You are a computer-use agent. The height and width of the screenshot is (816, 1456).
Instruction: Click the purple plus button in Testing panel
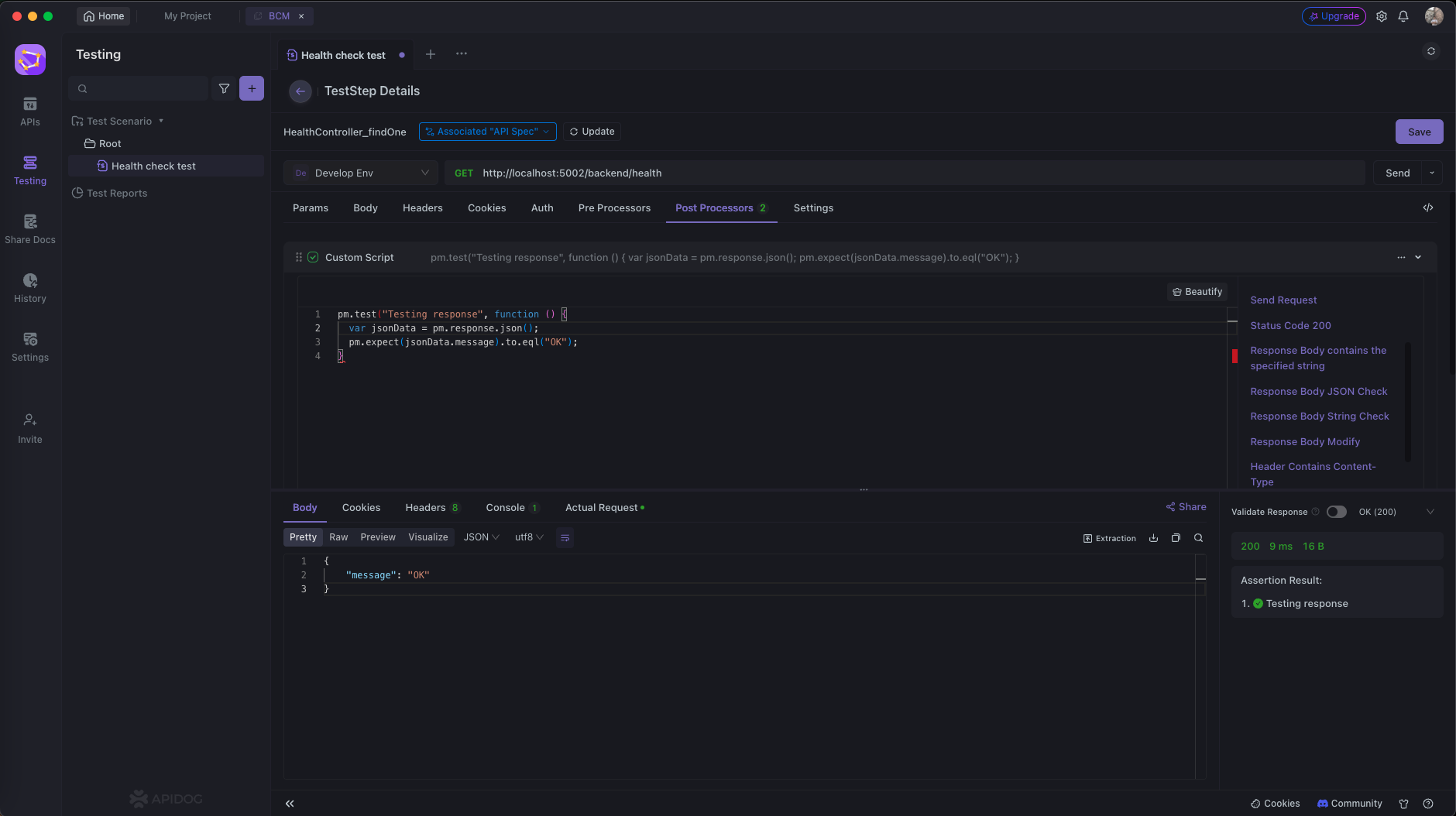click(x=252, y=88)
